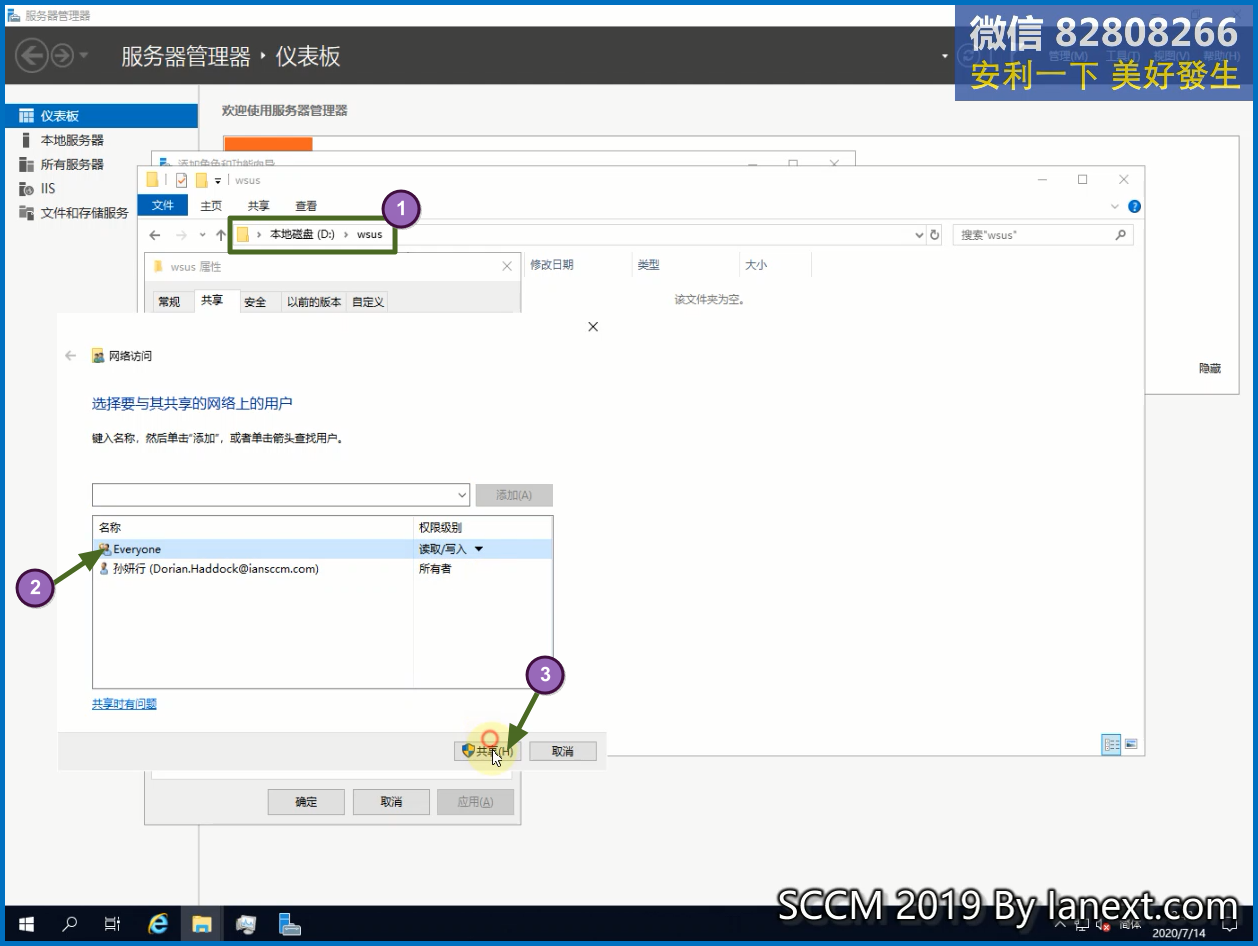Viewport: 1258px width, 946px height.
Task: Click 本地磁盘 (D:) in the address path
Action: [x=302, y=234]
